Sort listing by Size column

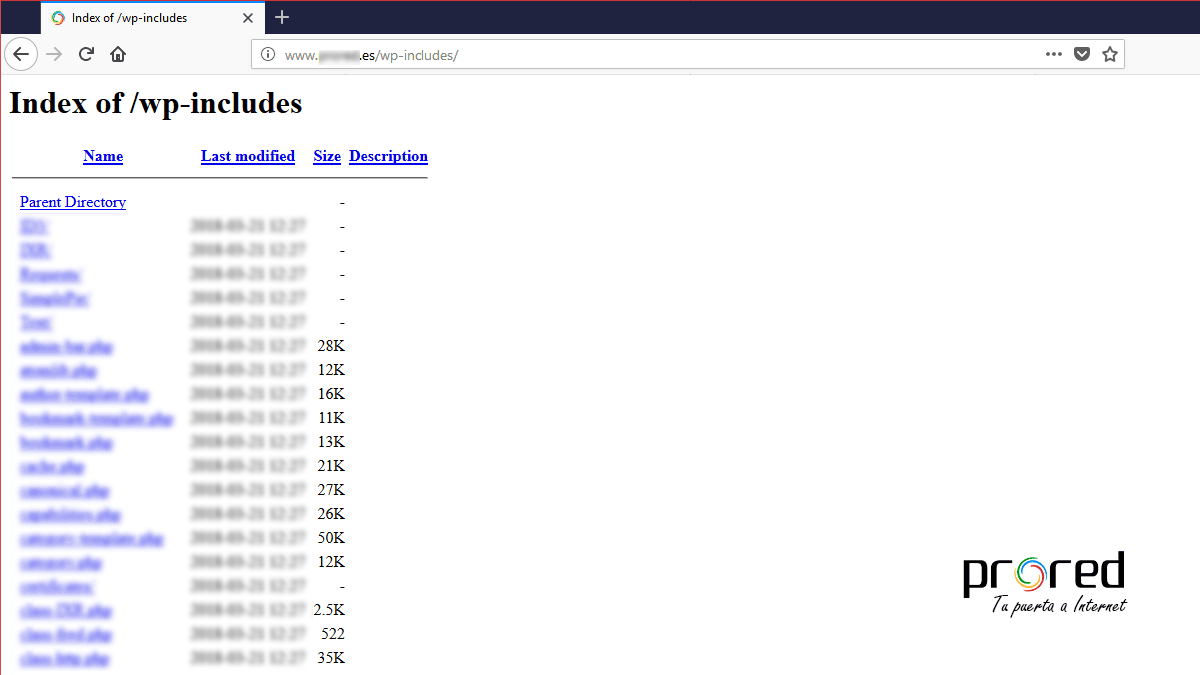pos(327,156)
